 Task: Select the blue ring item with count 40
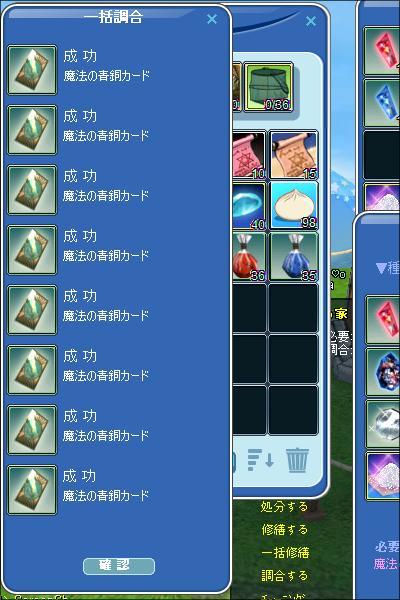tap(249, 205)
